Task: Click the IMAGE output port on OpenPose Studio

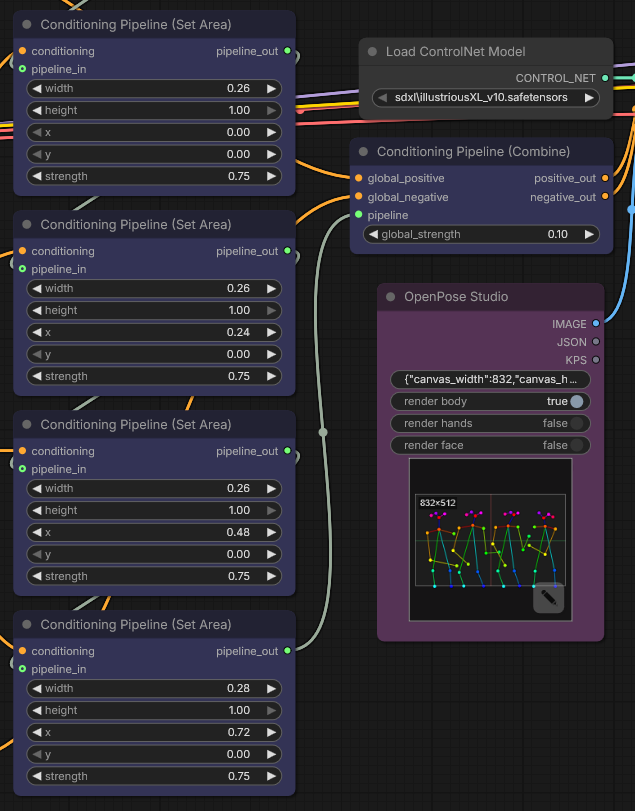Action: [597, 324]
